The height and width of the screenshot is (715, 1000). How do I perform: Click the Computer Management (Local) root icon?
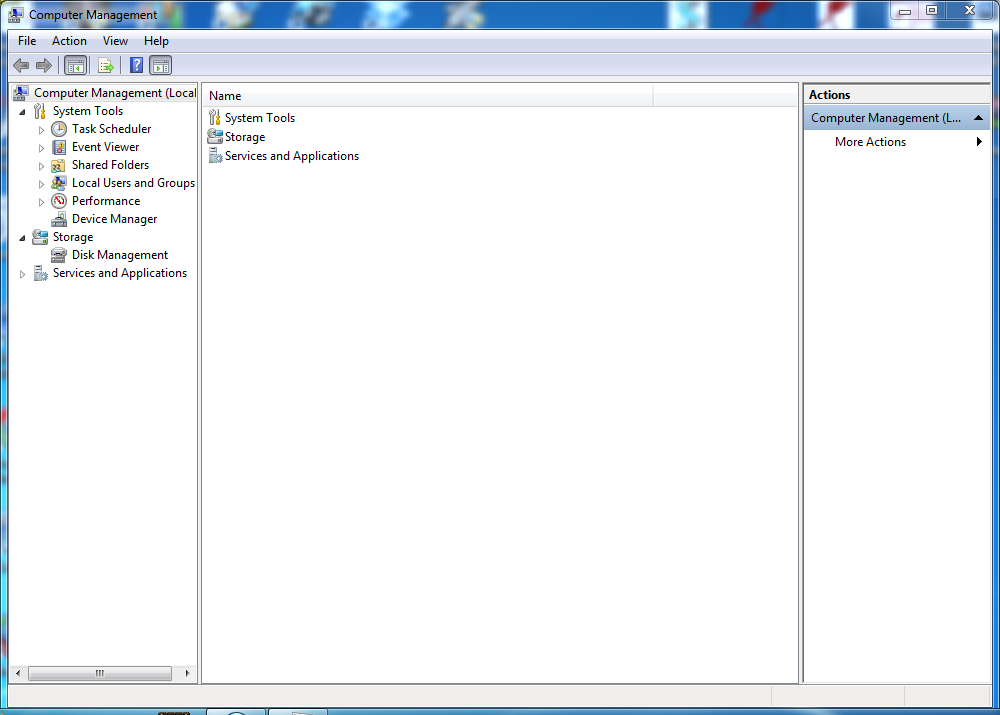point(20,93)
